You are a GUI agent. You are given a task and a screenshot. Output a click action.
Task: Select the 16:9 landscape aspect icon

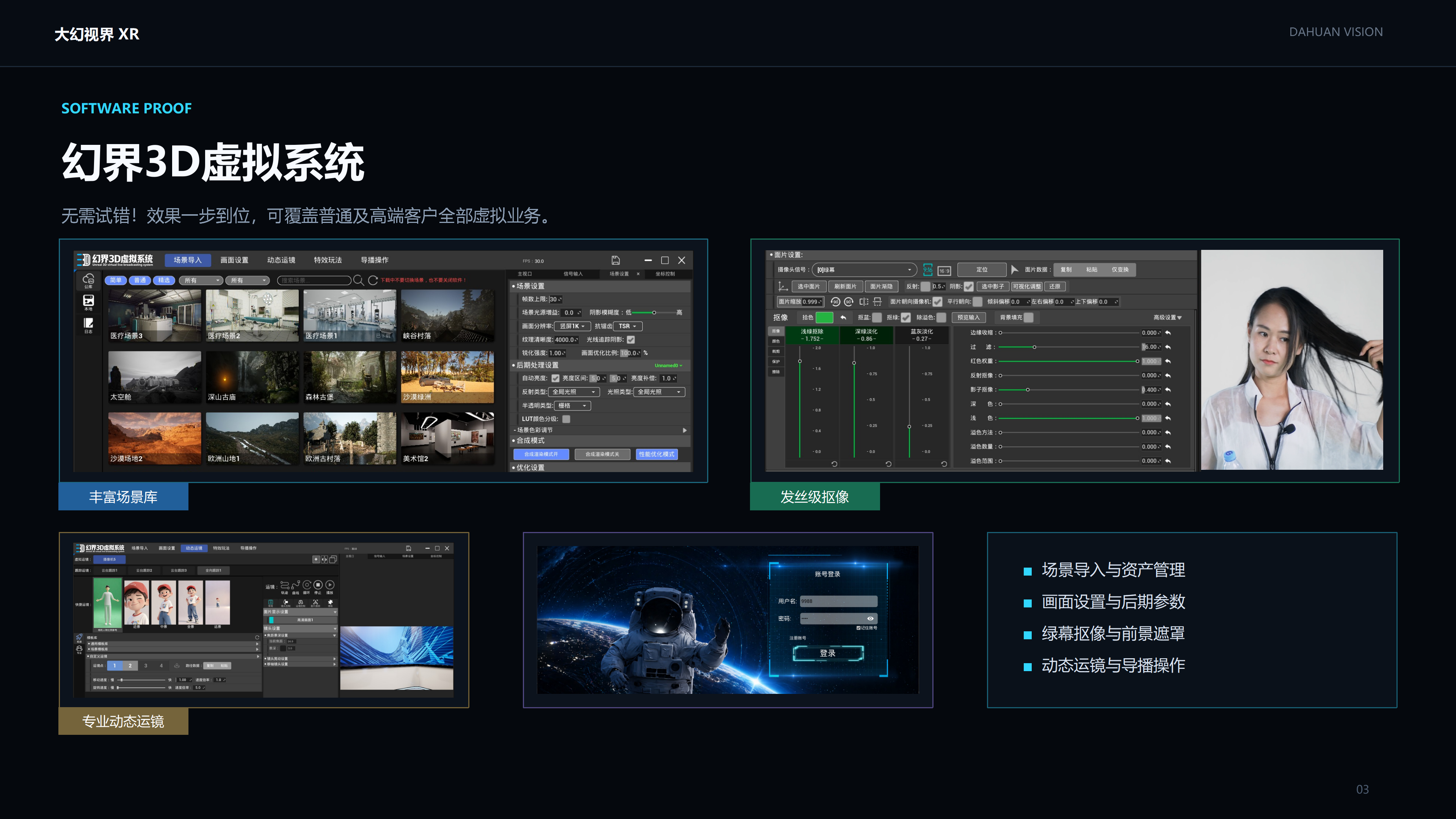(944, 271)
